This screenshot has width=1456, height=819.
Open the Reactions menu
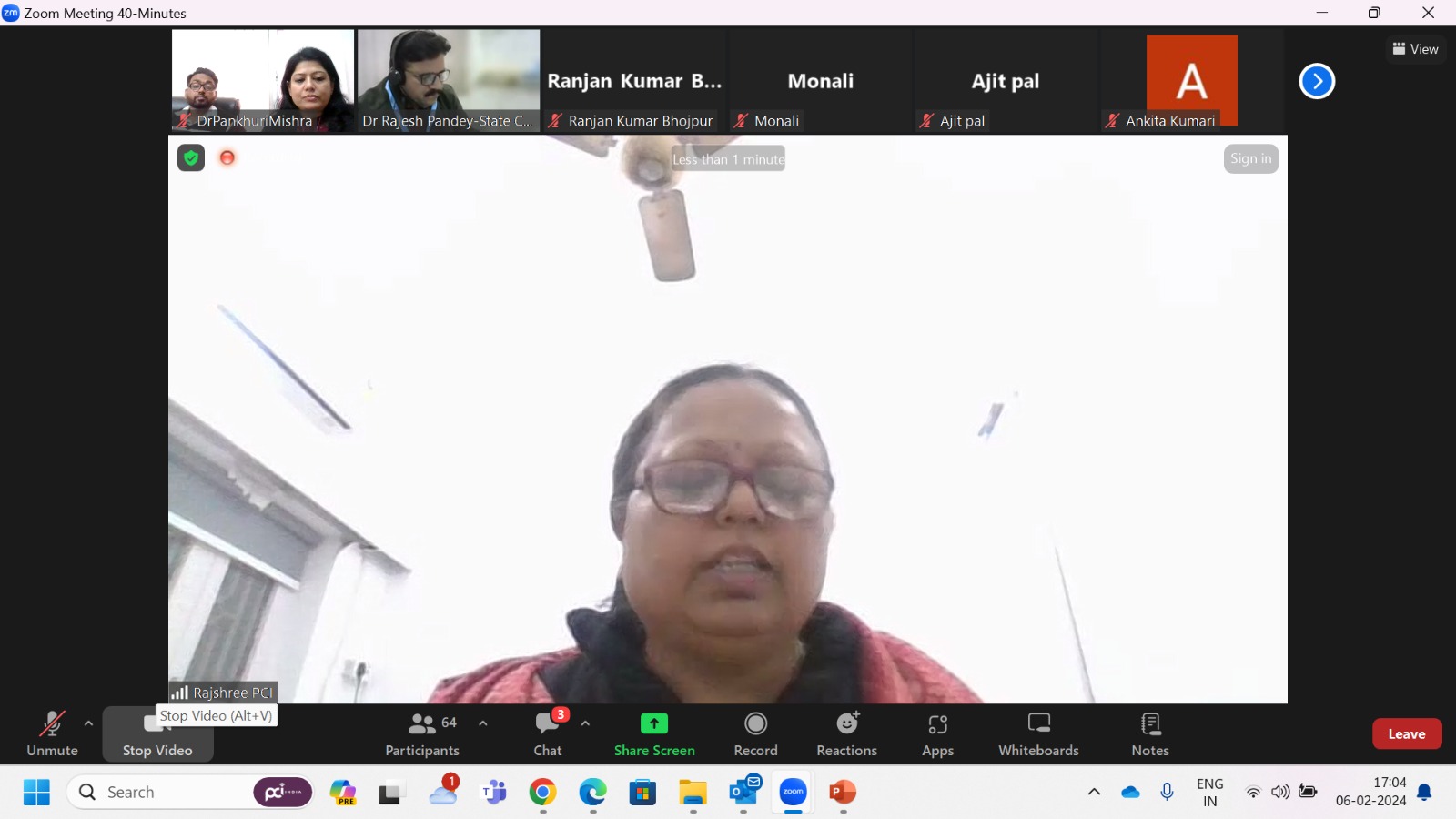click(x=846, y=734)
